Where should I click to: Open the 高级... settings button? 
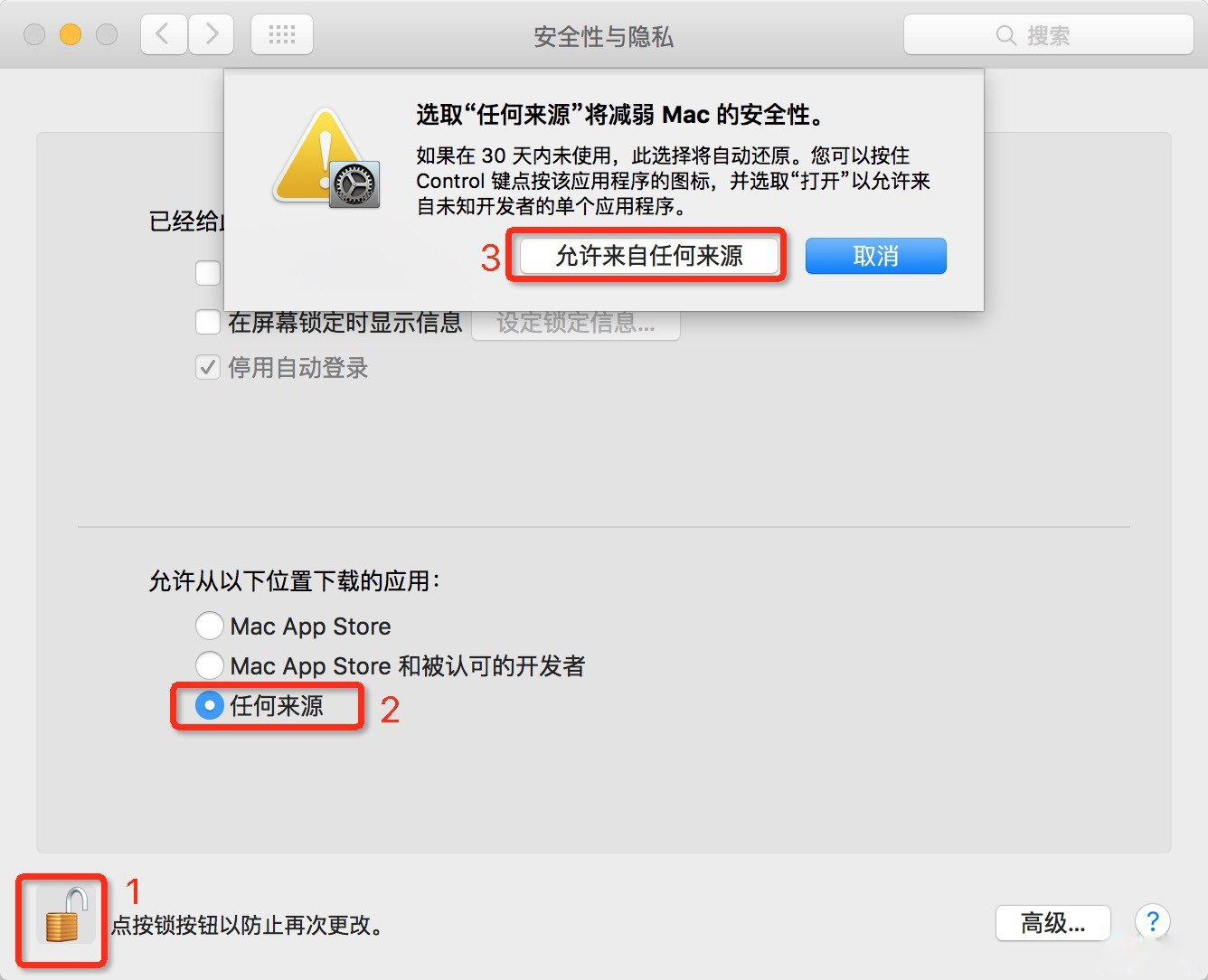1053,923
